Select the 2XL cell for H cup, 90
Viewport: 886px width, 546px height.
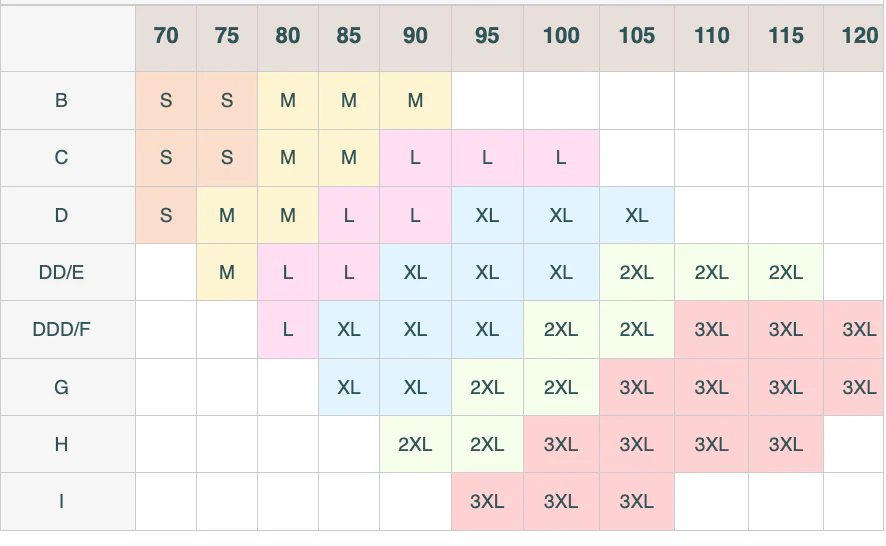click(x=415, y=444)
